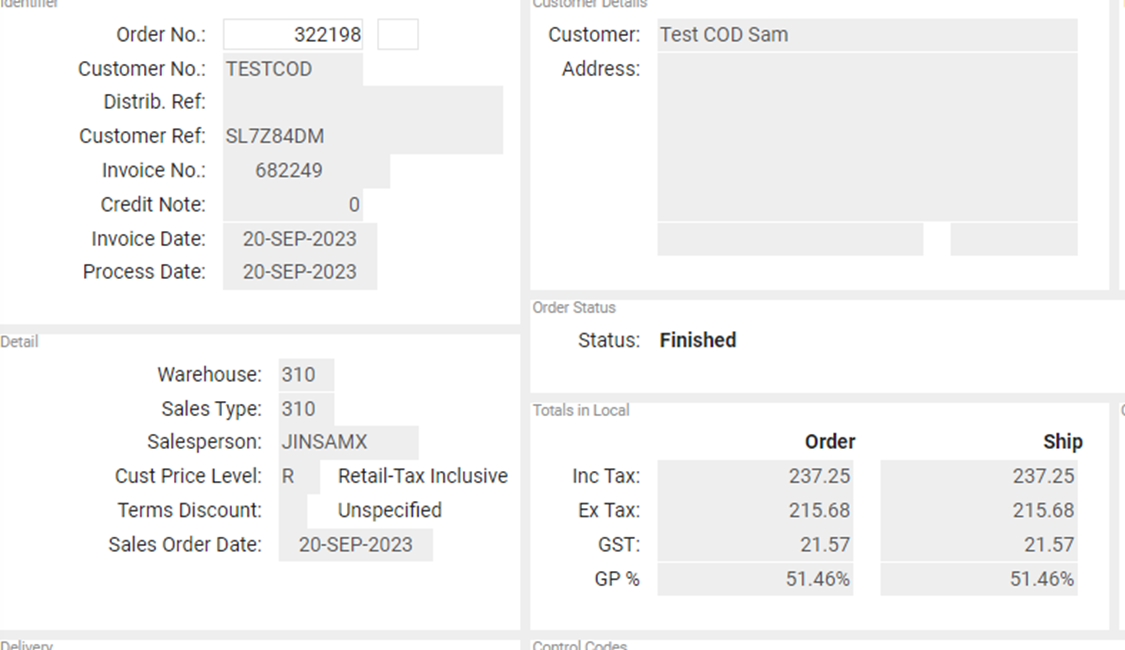Click the Warehouse field showing 310
Screen dimensions: 1125x650
pos(306,375)
